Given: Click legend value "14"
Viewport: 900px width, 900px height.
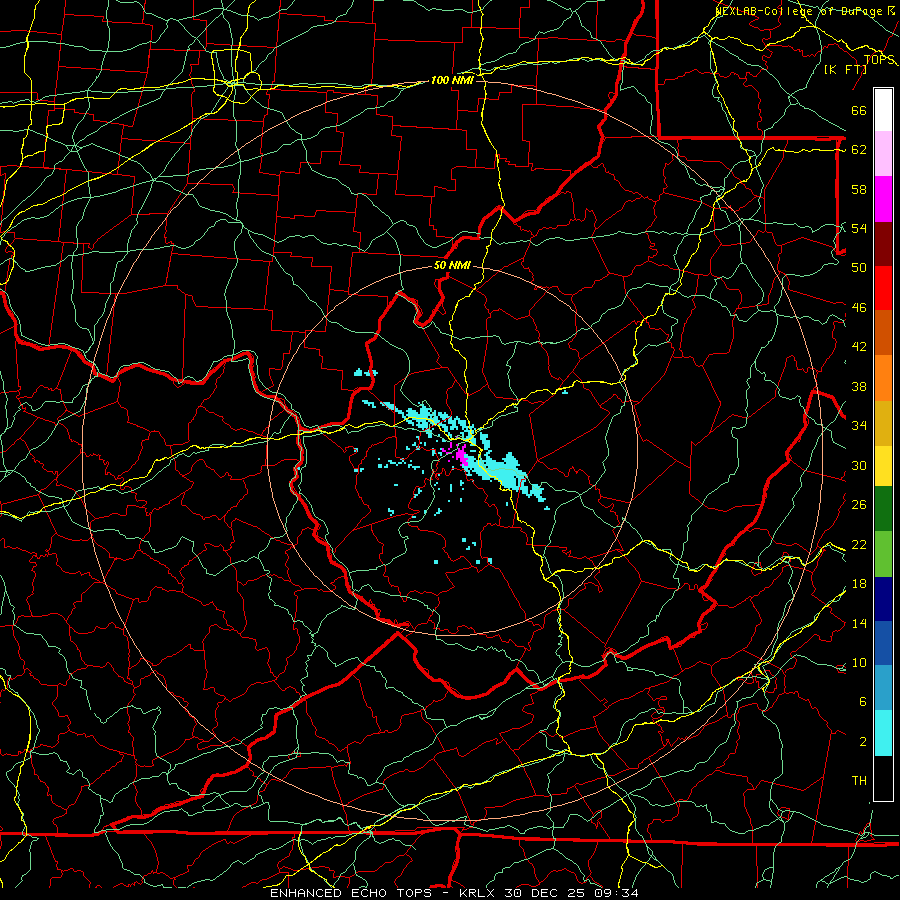Looking at the screenshot, I should click(x=859, y=623).
